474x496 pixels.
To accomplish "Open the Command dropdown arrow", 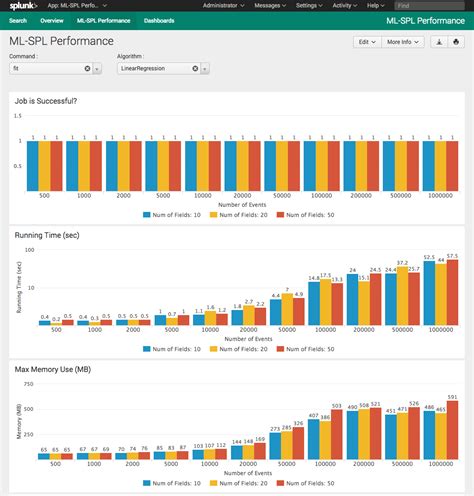I will (x=97, y=69).
